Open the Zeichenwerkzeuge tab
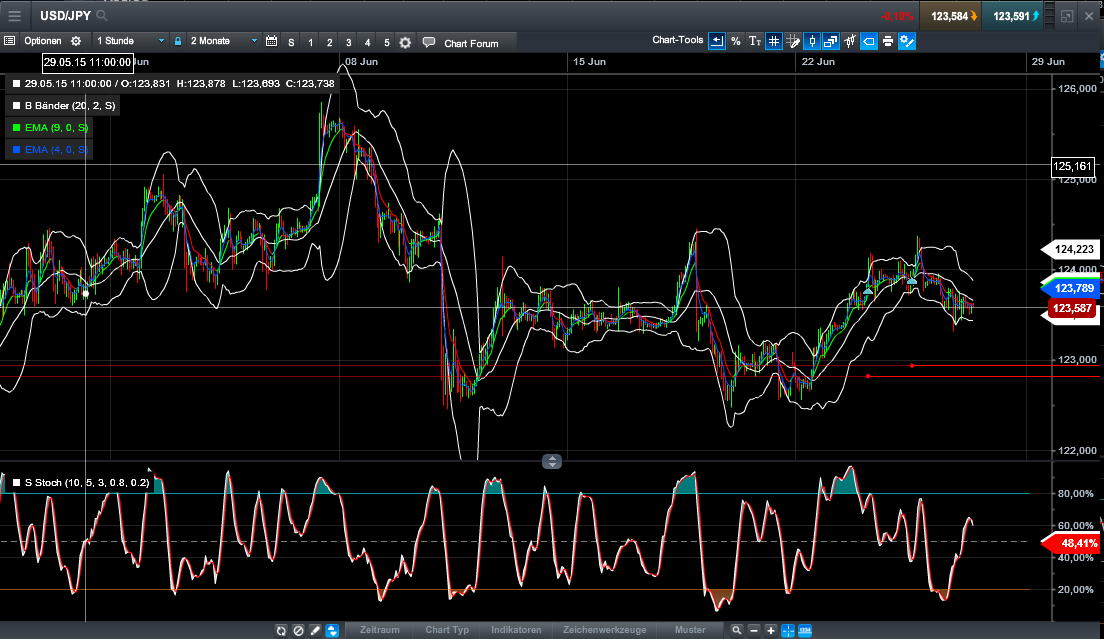 point(606,630)
